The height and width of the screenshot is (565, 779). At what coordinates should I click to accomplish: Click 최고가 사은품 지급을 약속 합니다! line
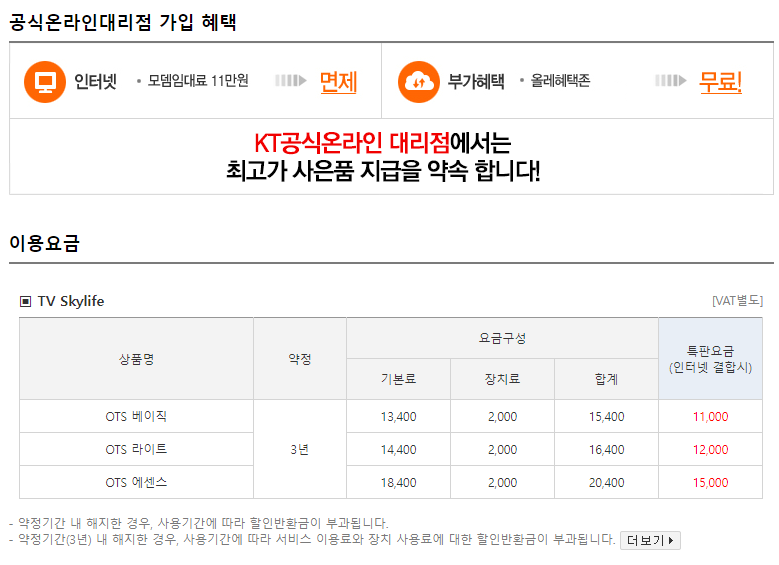[x=383, y=171]
